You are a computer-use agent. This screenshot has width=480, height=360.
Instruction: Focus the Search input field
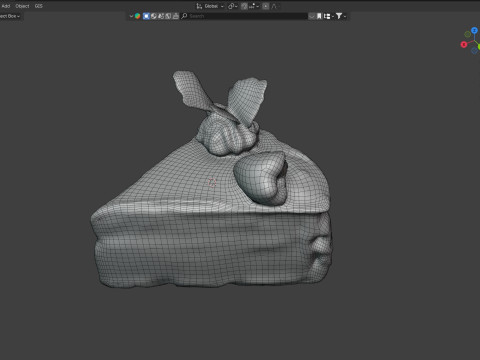[244, 16]
